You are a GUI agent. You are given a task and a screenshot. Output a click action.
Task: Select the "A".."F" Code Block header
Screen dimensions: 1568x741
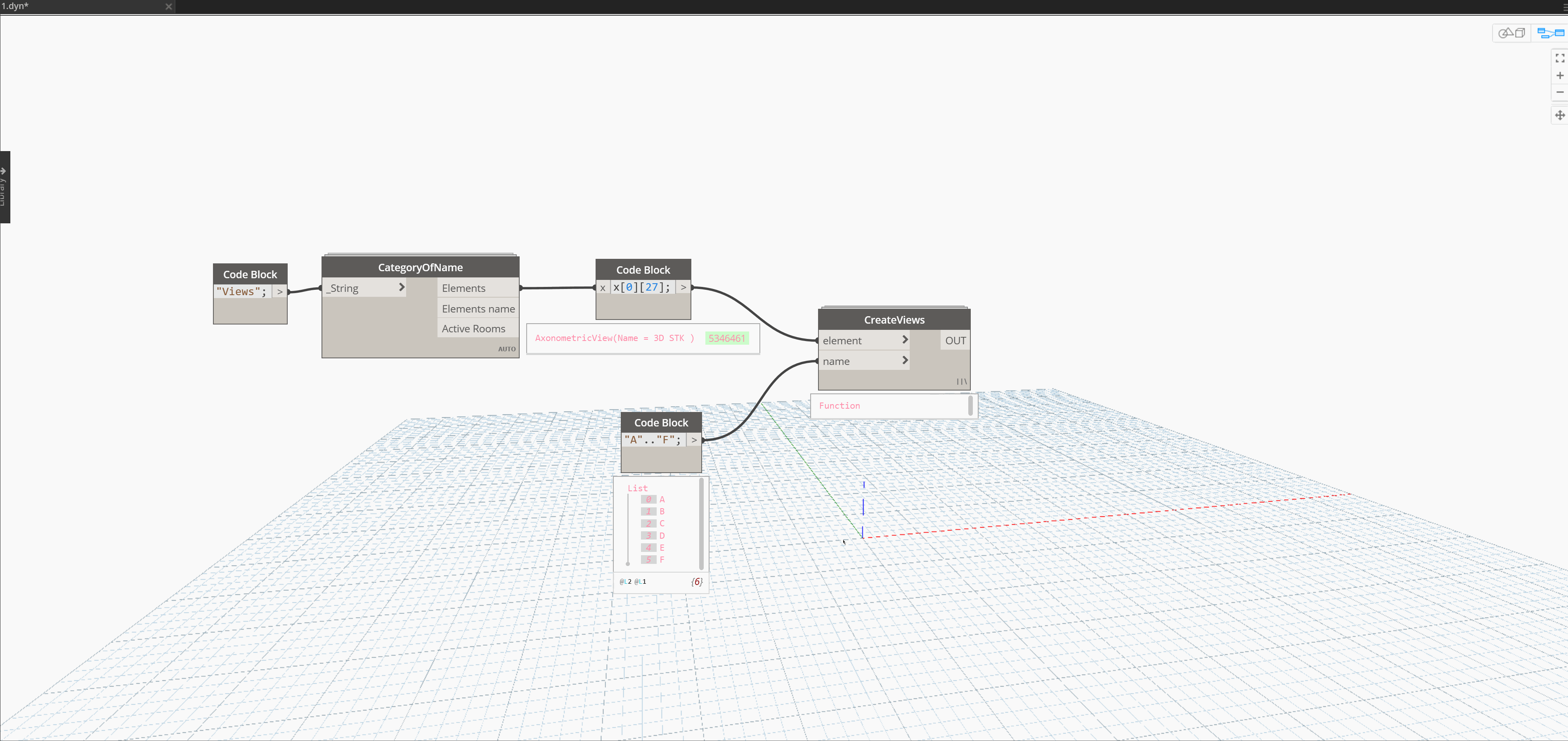coord(661,423)
